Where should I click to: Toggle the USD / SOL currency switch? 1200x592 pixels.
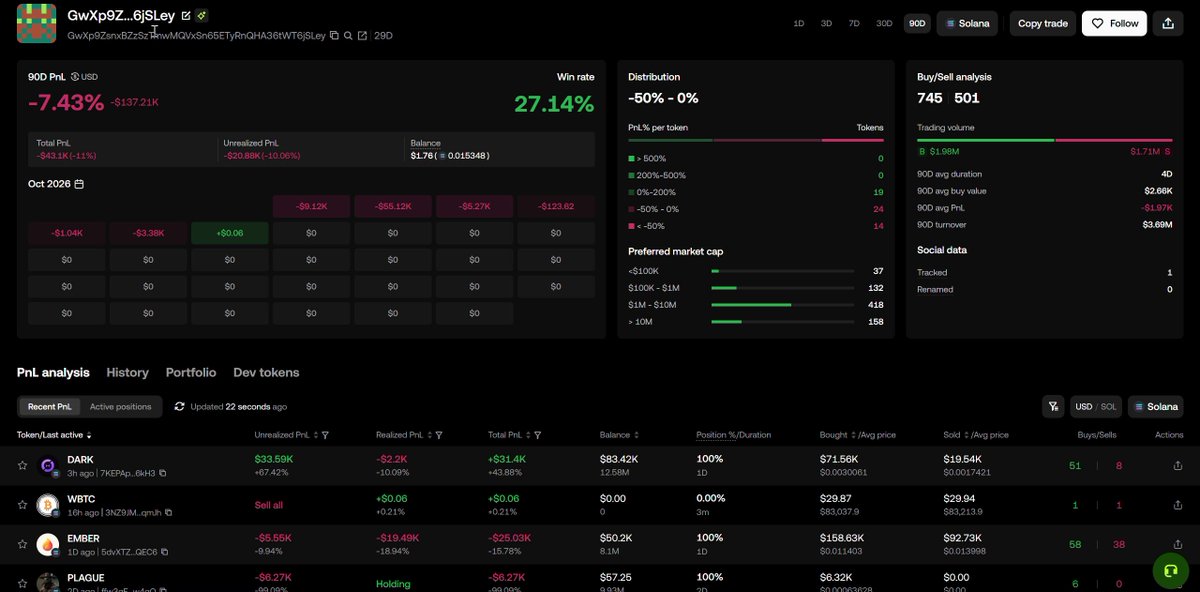[x=1096, y=407]
